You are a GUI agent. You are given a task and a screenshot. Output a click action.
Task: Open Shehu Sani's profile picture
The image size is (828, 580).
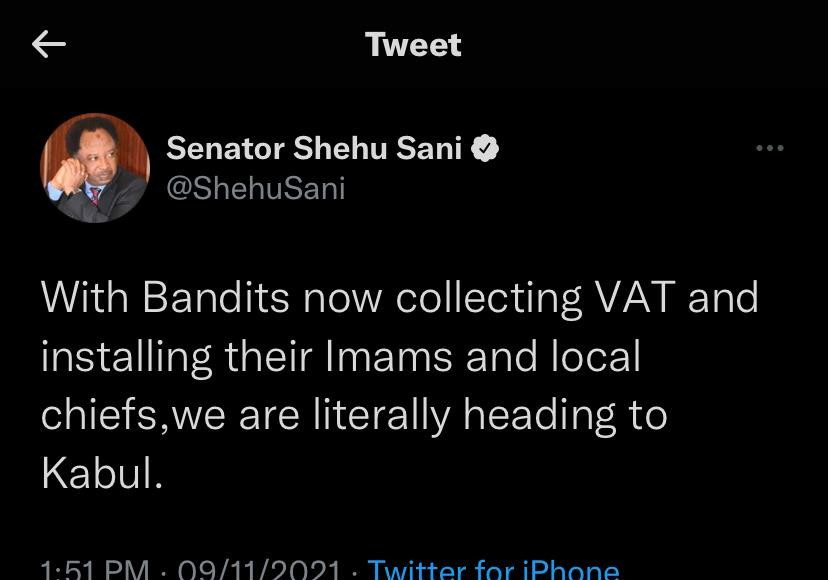click(94, 167)
